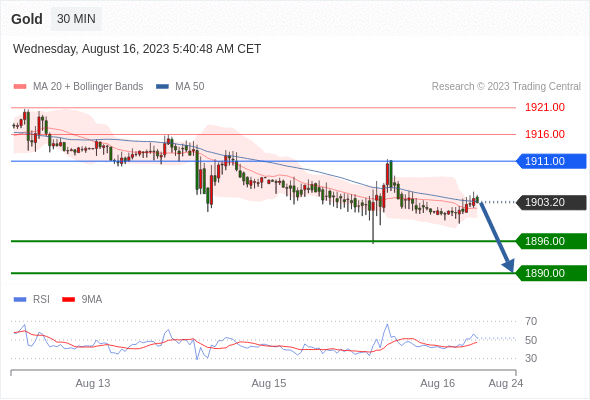Click the Aug 24 date axis label
Image resolution: width=590 pixels, height=400 pixels.
pyautogui.click(x=506, y=383)
